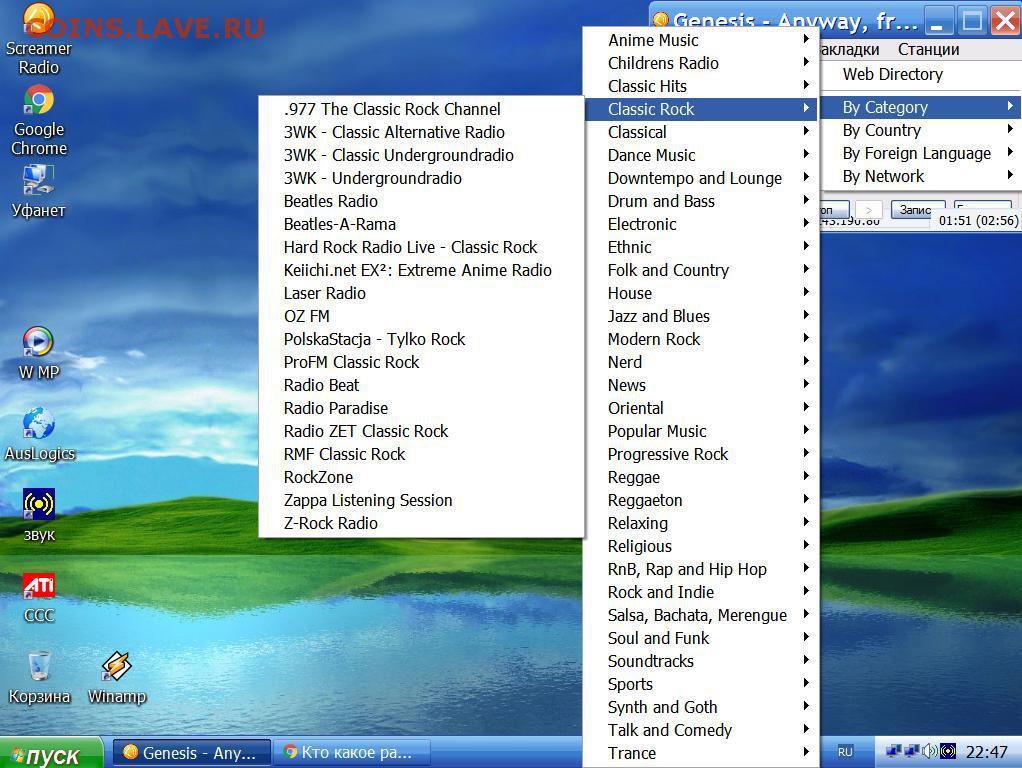The width and height of the screenshot is (1022, 768).
Task: Open the Electronic category
Action: tap(700, 224)
